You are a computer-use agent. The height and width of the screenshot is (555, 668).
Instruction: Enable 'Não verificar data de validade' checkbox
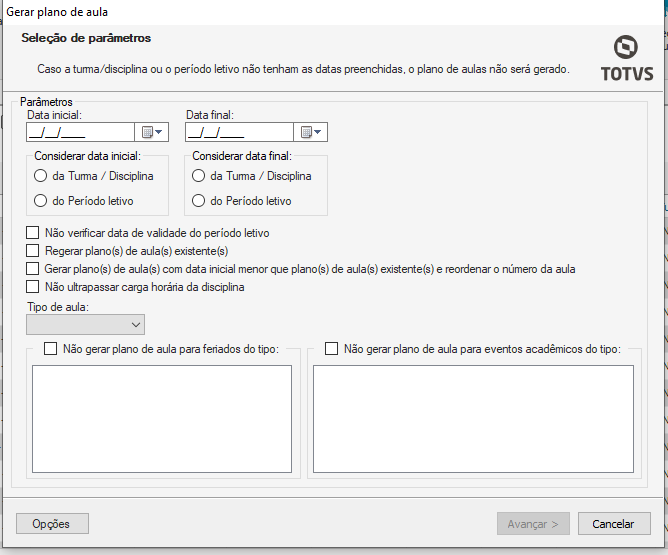click(x=33, y=233)
